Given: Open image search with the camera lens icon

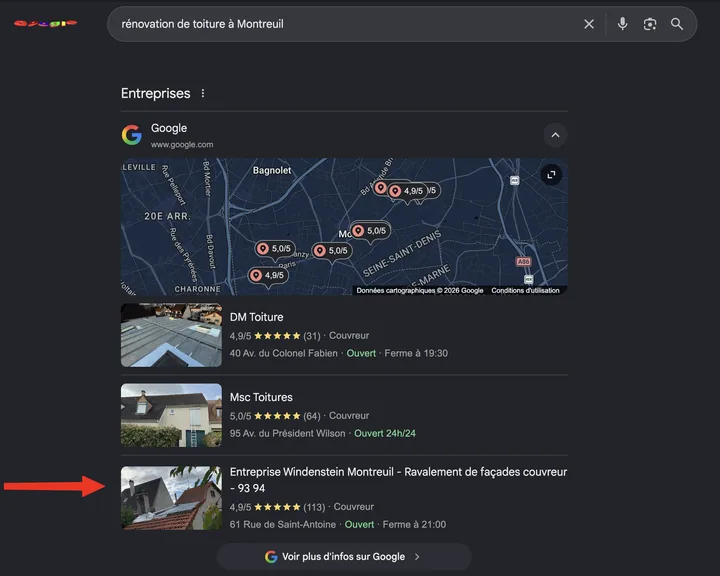Looking at the screenshot, I should 650,24.
